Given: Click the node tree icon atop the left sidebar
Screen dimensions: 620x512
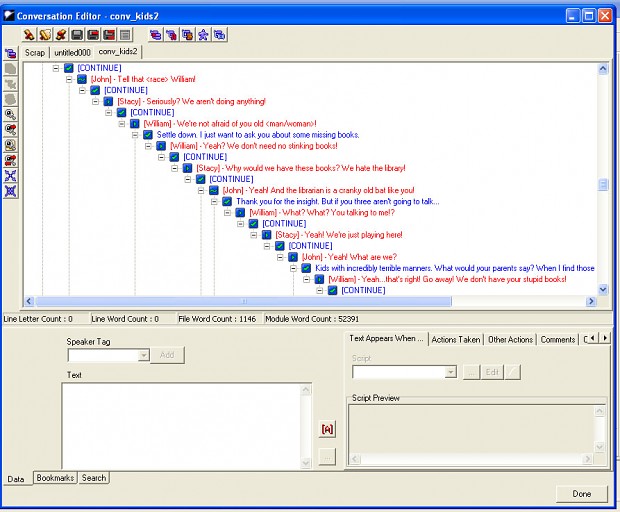Looking at the screenshot, I should click(x=11, y=53).
